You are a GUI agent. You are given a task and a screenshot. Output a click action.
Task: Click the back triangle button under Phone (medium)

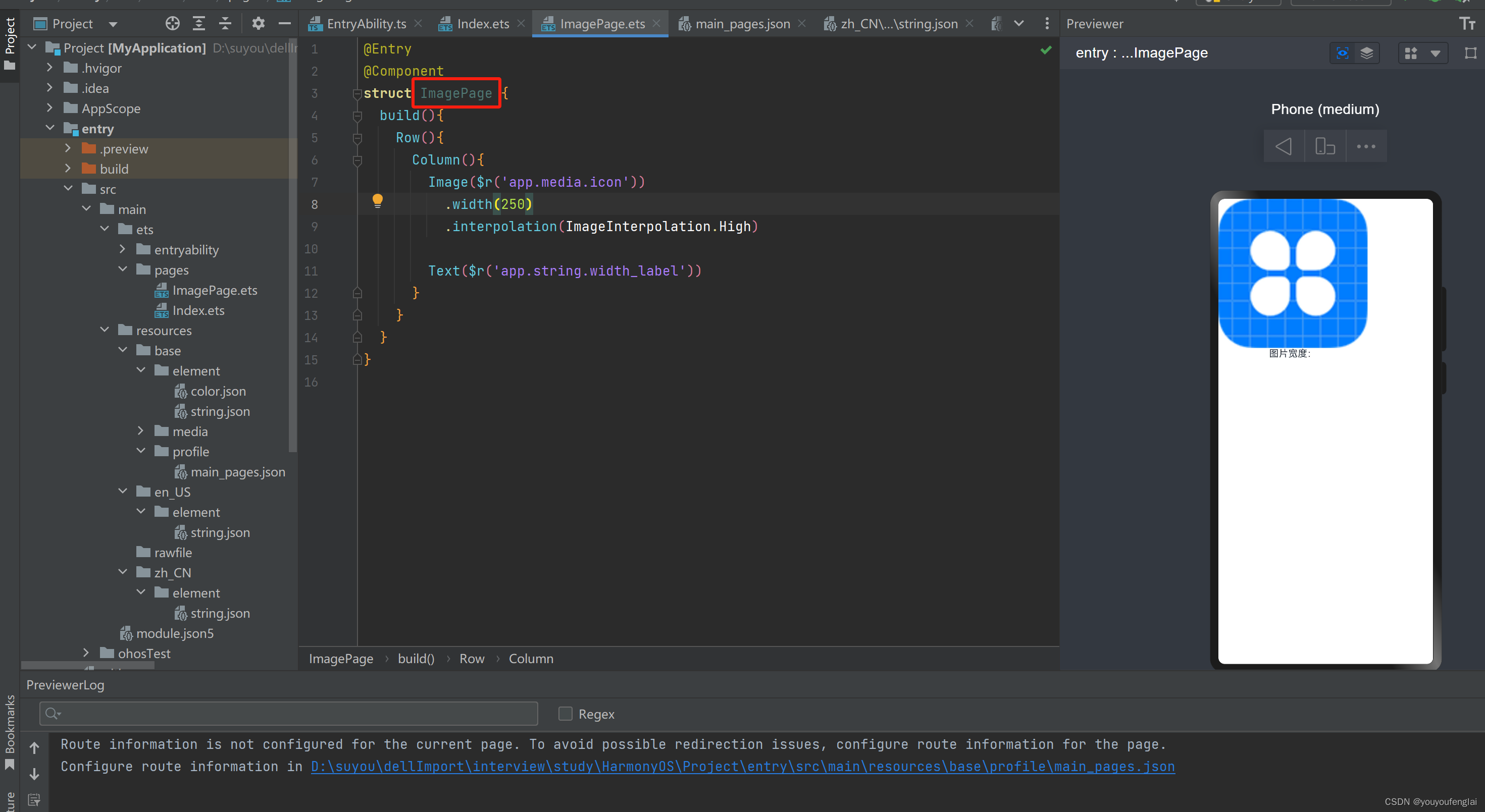pos(1283,146)
